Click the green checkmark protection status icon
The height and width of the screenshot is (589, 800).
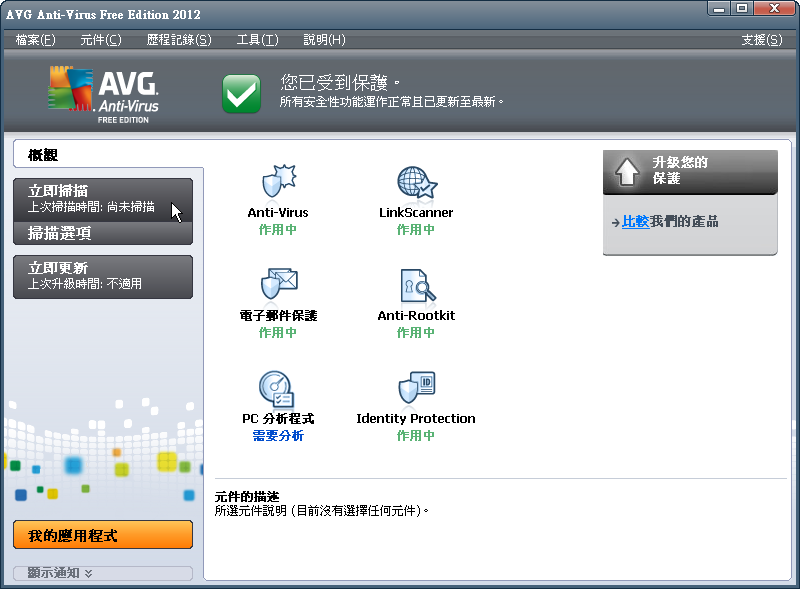[241, 93]
